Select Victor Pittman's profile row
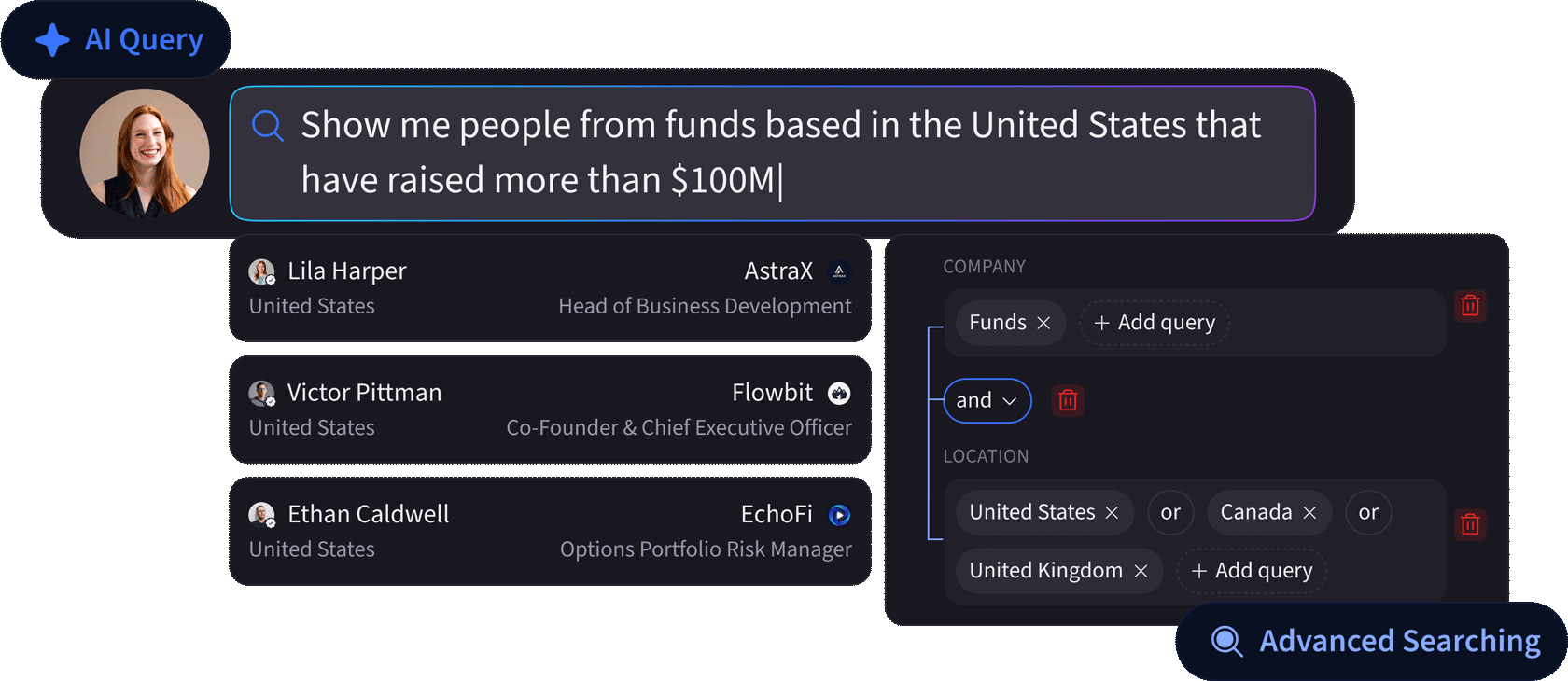Image resolution: width=1568 pixels, height=681 pixels. (x=550, y=410)
